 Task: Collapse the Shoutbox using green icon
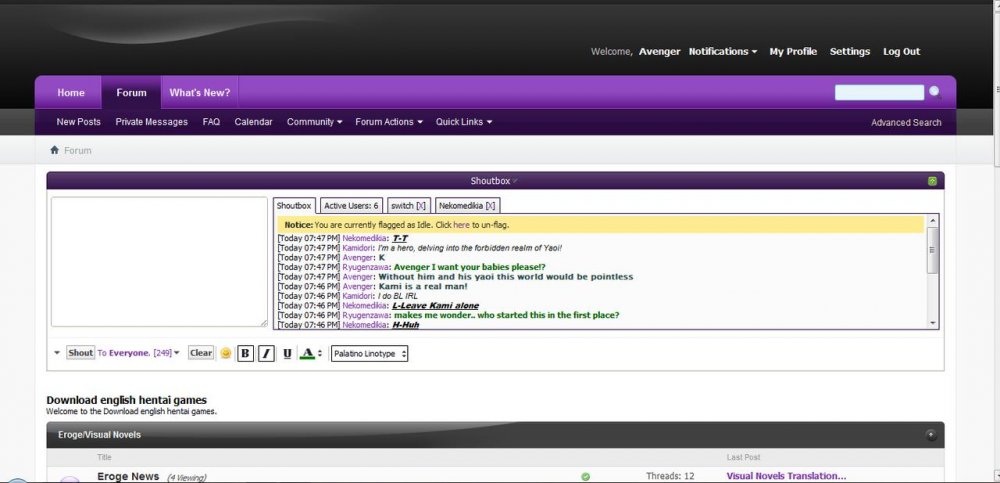932,181
